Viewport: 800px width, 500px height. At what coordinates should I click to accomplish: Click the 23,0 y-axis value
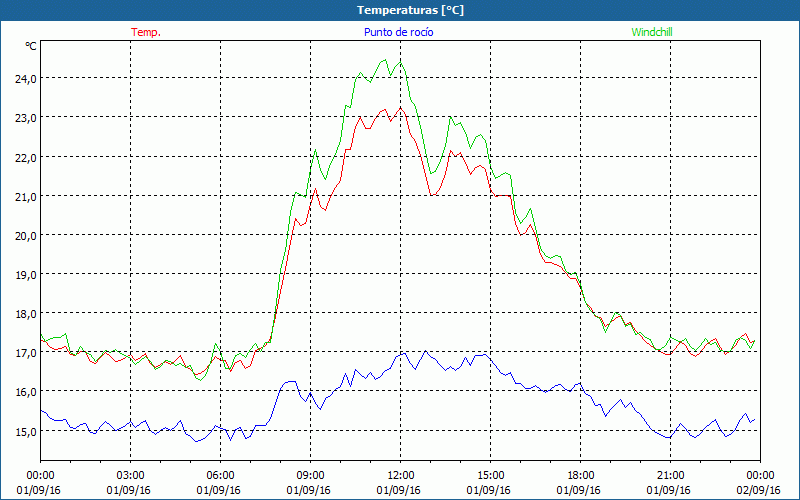[x=26, y=118]
